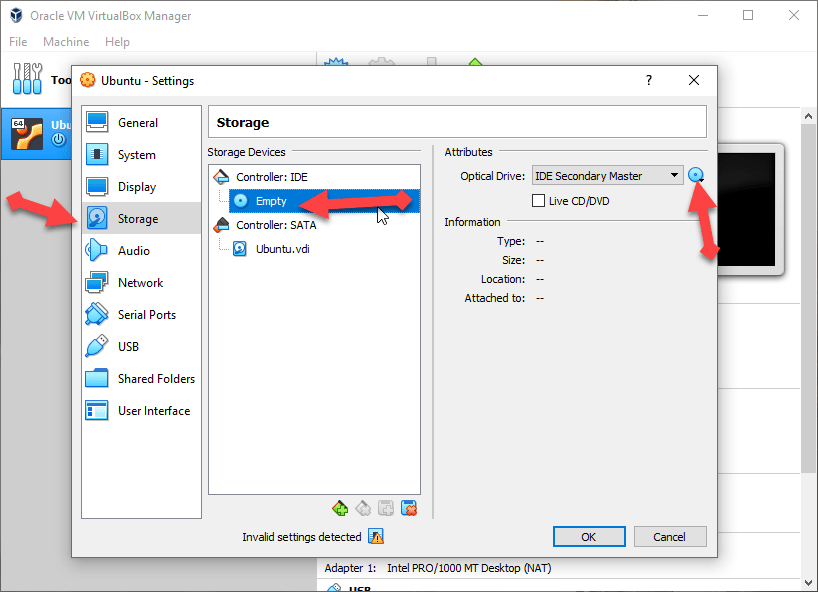Enable the Live CD/DVD checkbox
This screenshot has width=818, height=592.
539,201
